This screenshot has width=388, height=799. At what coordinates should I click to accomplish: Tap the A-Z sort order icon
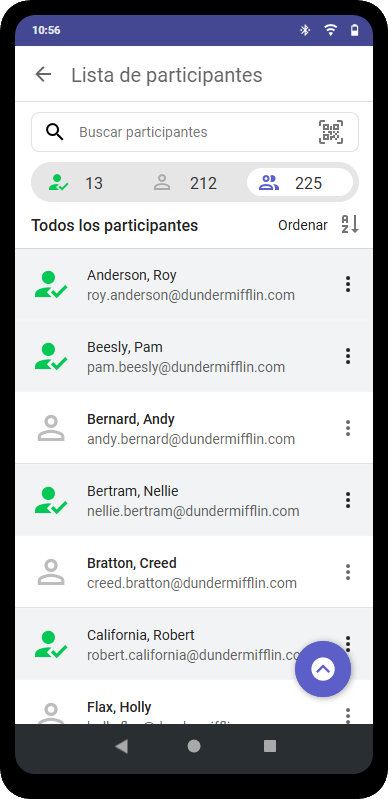point(350,225)
